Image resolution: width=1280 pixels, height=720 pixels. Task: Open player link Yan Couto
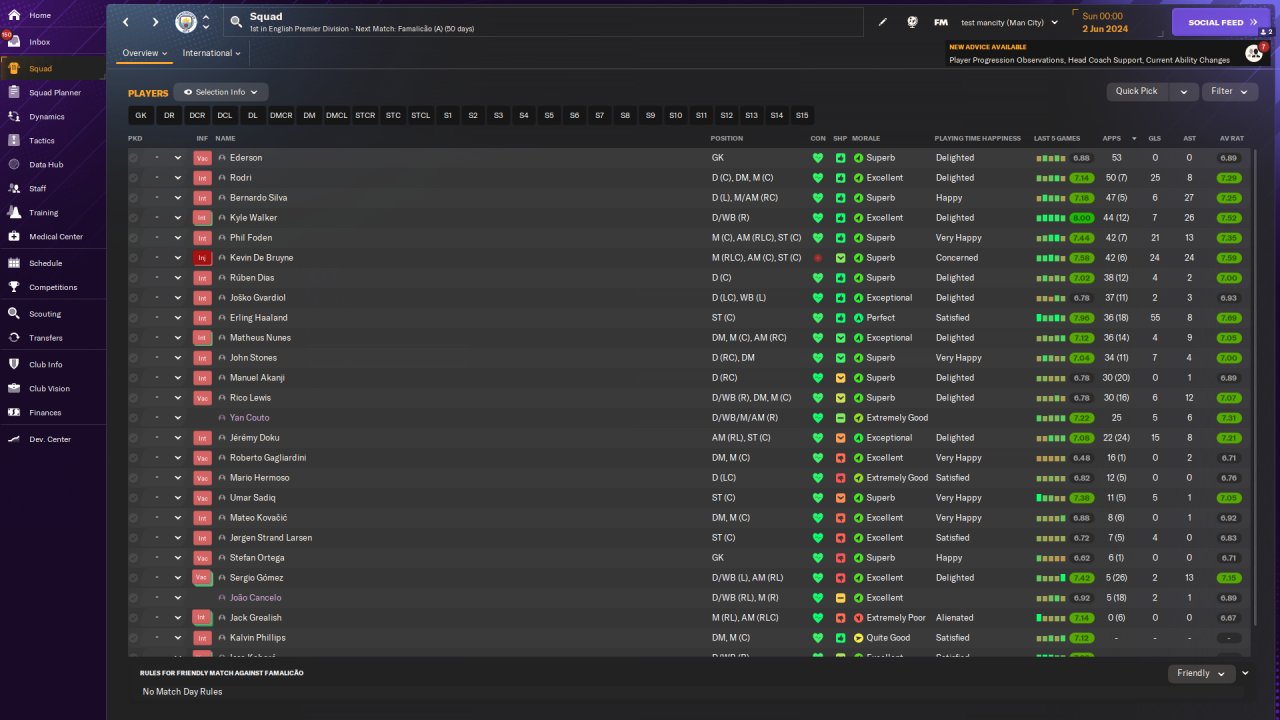[x=249, y=418]
